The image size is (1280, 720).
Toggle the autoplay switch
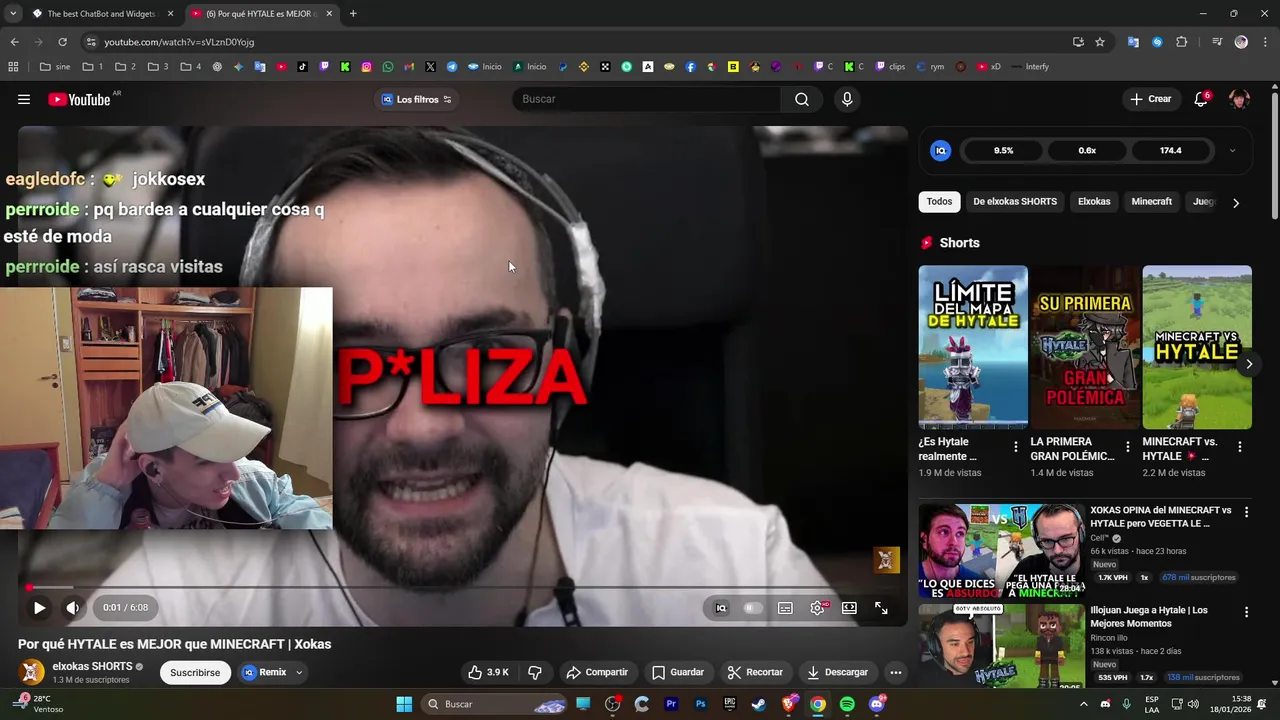[x=753, y=607]
